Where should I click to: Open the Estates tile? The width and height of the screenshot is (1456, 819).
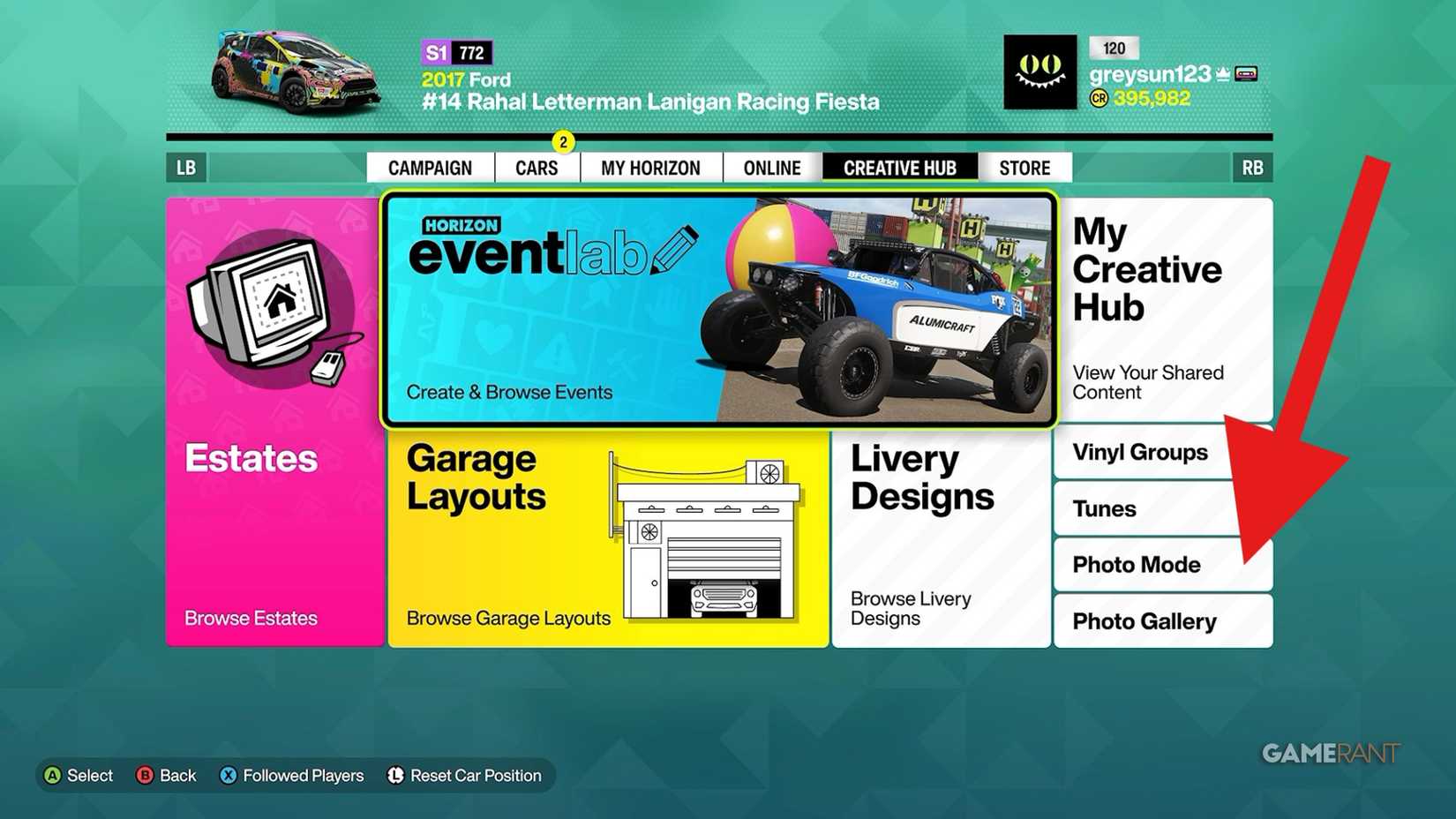pos(275,422)
